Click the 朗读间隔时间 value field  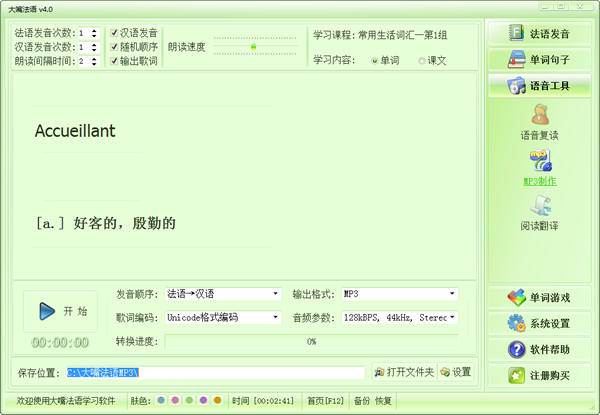(84, 61)
